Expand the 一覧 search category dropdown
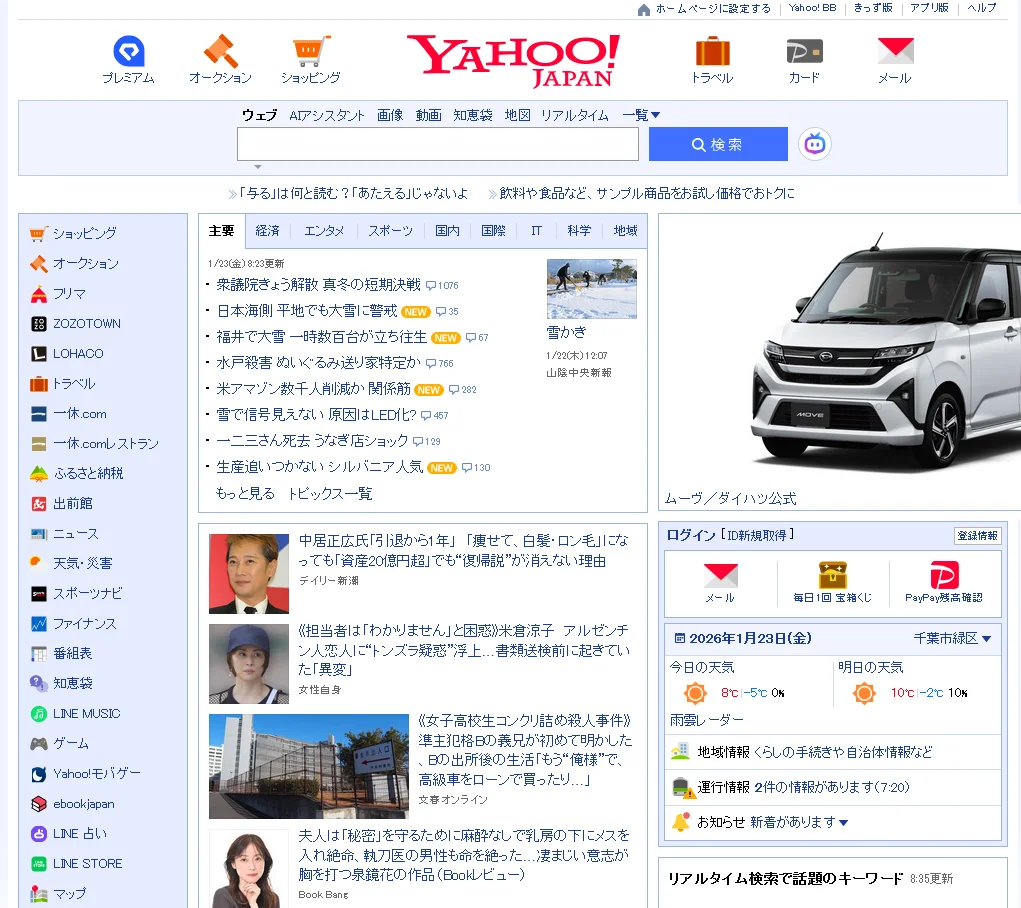Screen dimensions: 1021x908 [x=641, y=115]
